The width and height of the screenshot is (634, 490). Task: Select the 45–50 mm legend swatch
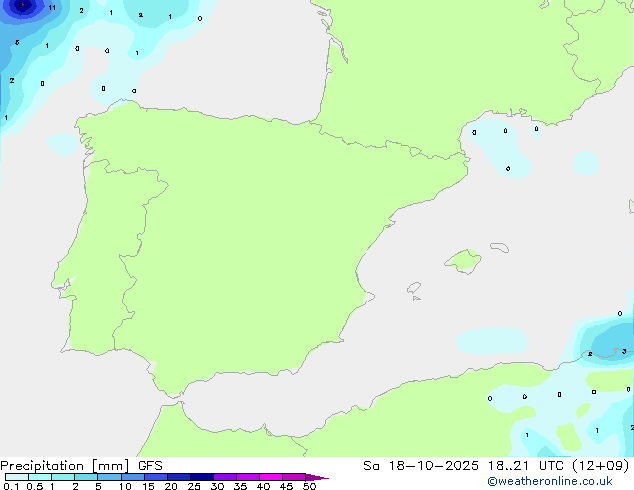294,477
